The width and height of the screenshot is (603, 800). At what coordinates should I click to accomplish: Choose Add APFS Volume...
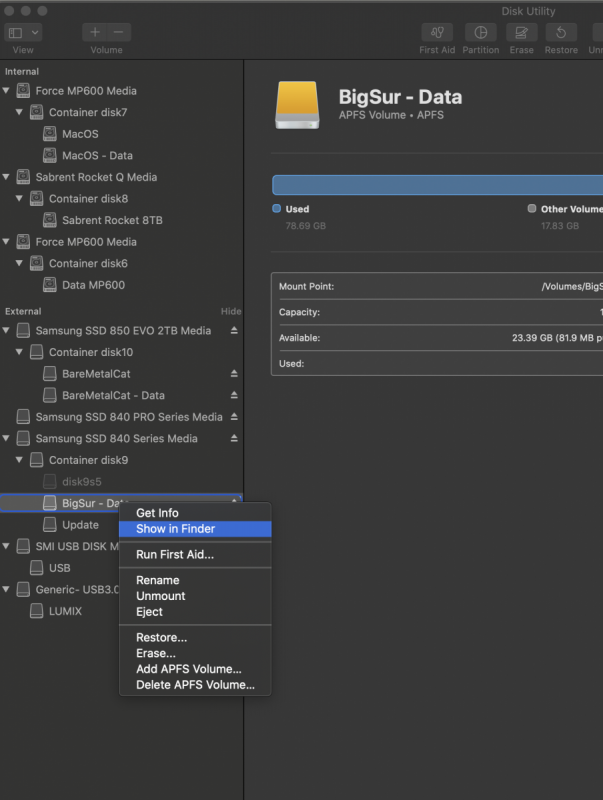[x=195, y=669]
